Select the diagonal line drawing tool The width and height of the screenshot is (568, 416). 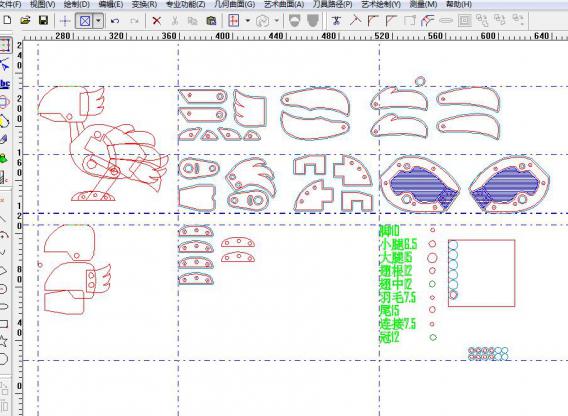pos(3,219)
